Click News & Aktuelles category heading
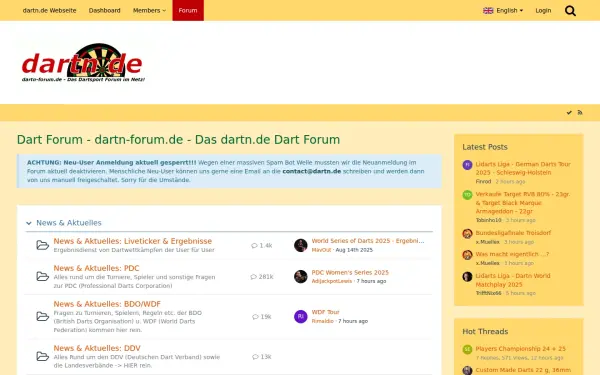The width and height of the screenshot is (600, 375). pyautogui.click(x=69, y=223)
